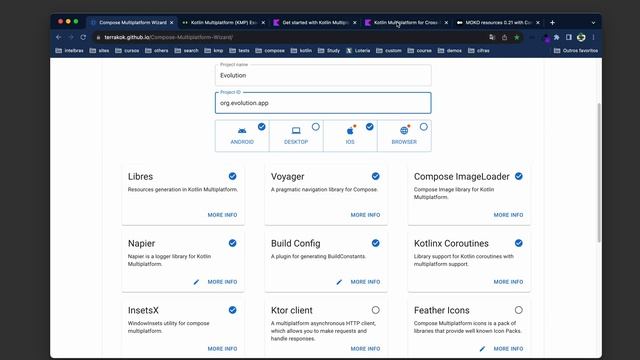Screen dimensions: 640x360
Task: Click the browser address bar URL
Action: coord(168,37)
